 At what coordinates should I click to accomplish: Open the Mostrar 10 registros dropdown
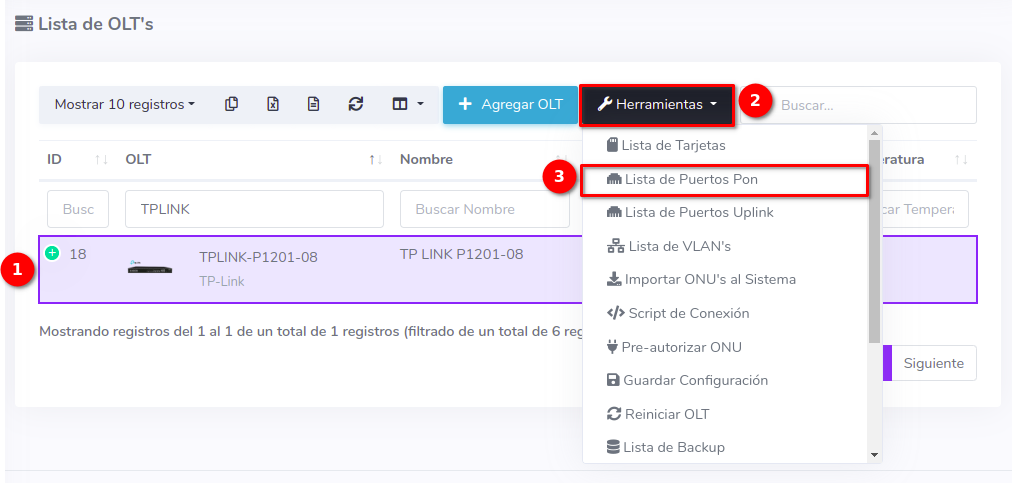(124, 104)
